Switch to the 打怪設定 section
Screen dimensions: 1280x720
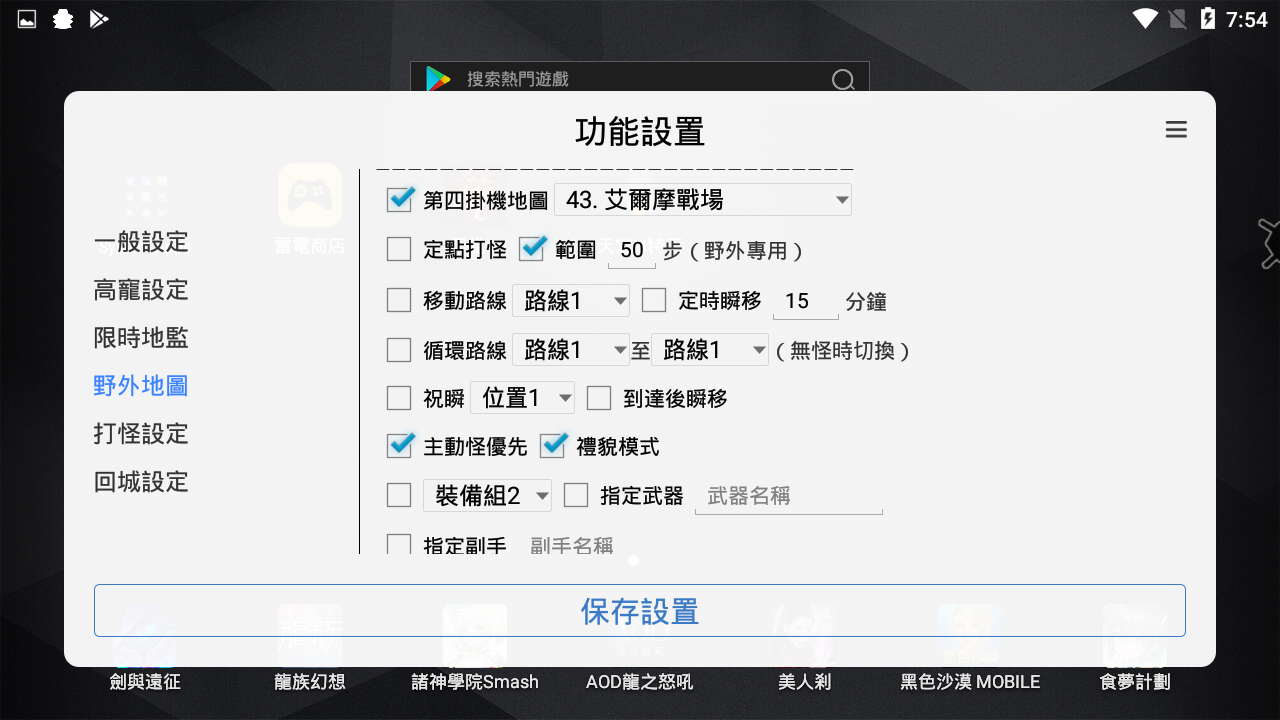(140, 434)
